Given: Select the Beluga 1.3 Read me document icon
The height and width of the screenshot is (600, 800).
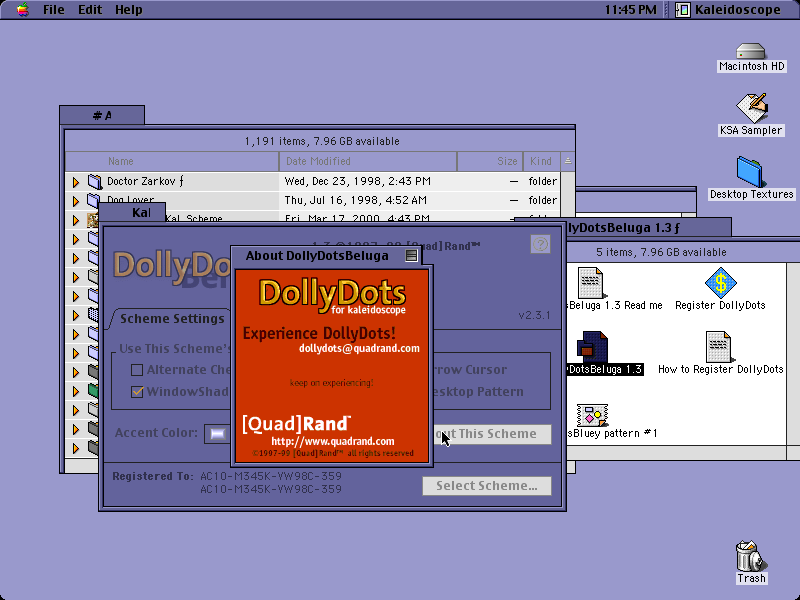Looking at the screenshot, I should tap(590, 283).
